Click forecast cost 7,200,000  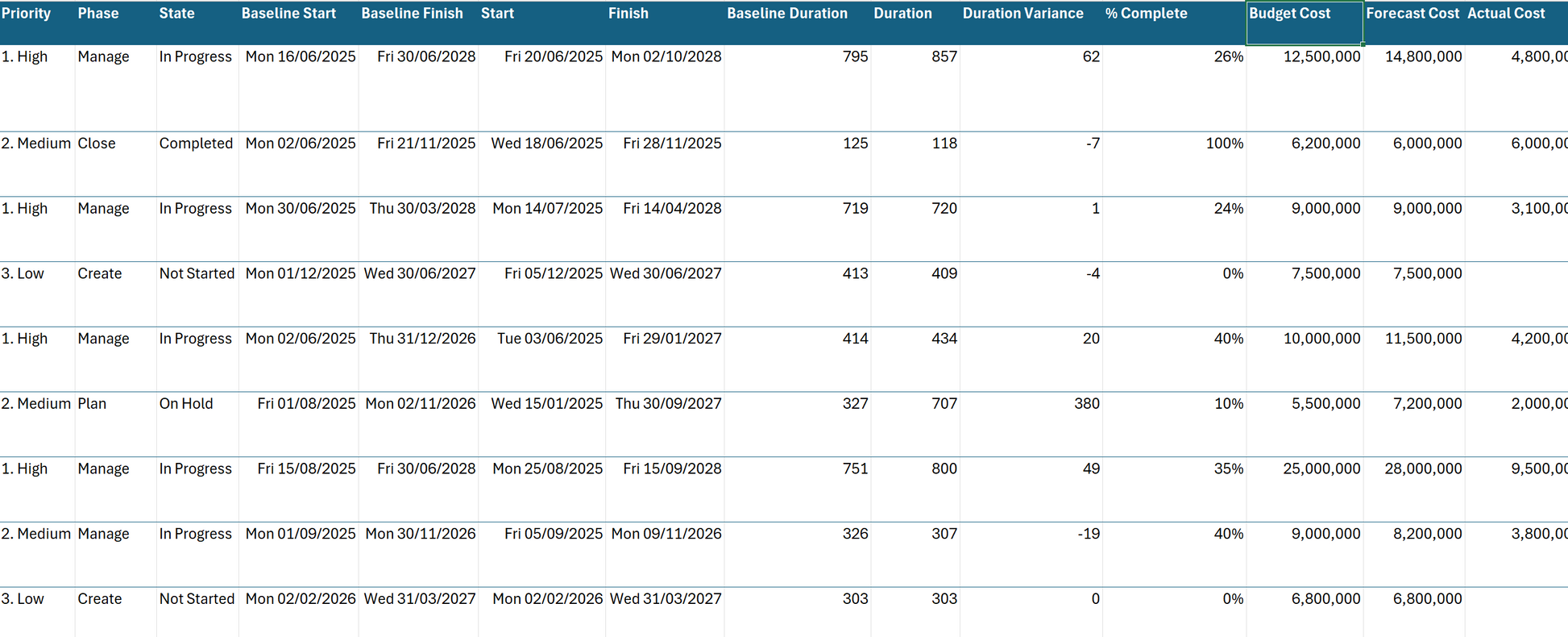pyautogui.click(x=1428, y=404)
